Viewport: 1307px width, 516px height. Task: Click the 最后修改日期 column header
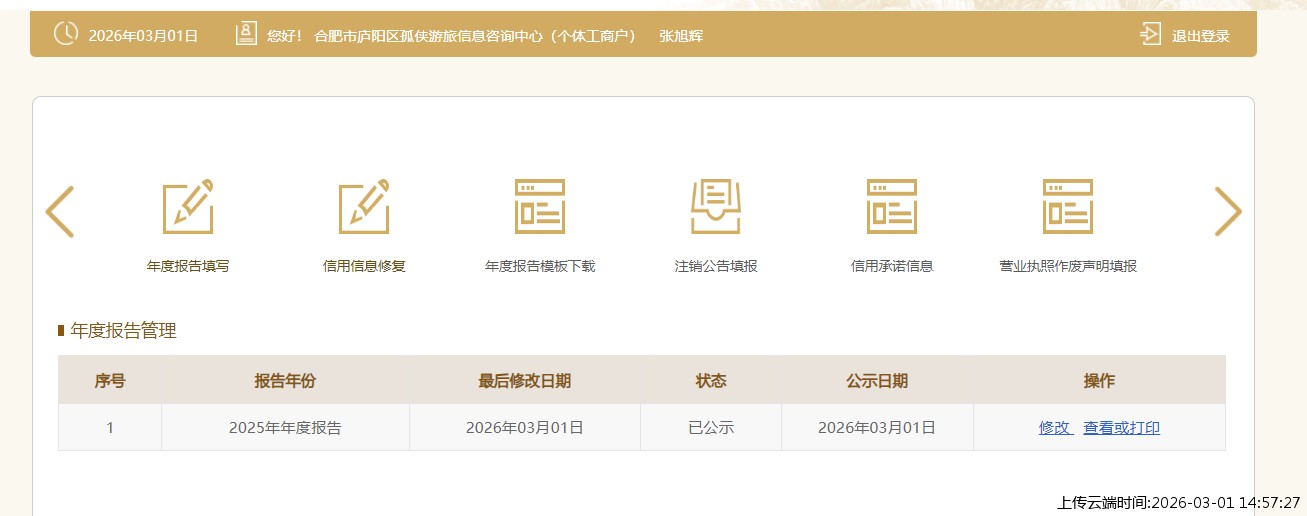525,380
